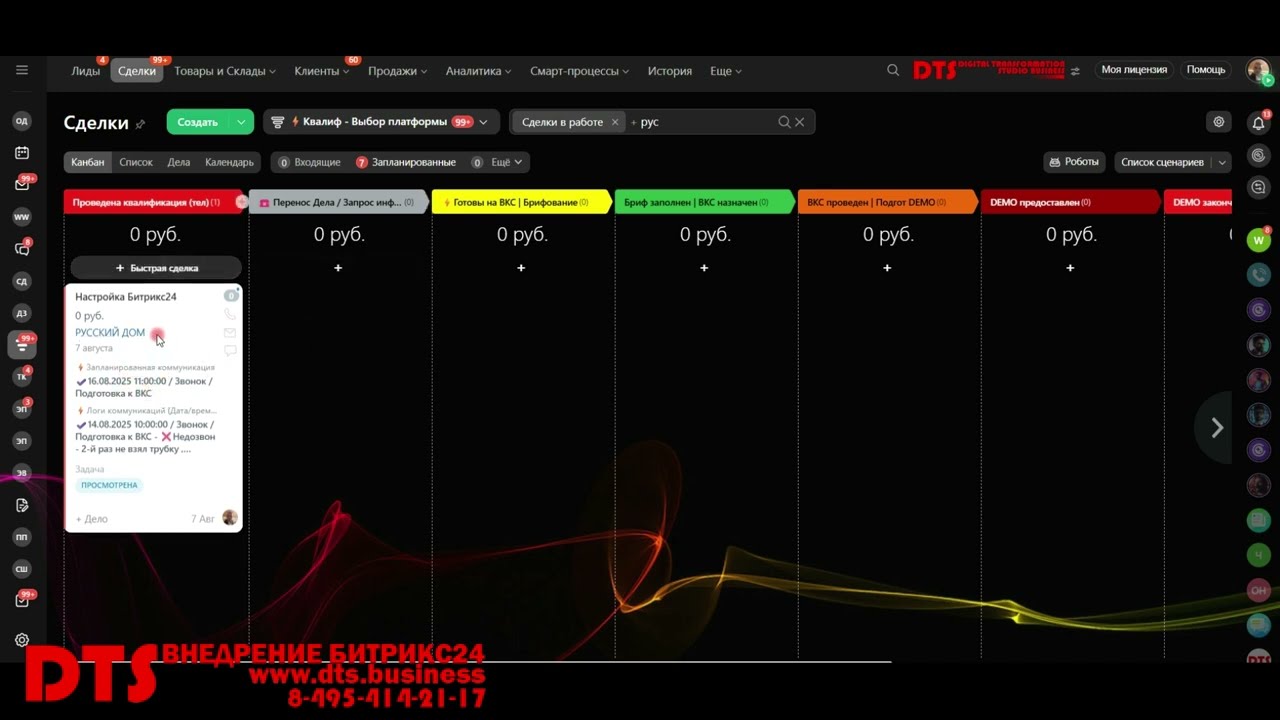The width and height of the screenshot is (1280, 720).
Task: Open the settings gear in left sidebar
Action: (x=22, y=640)
